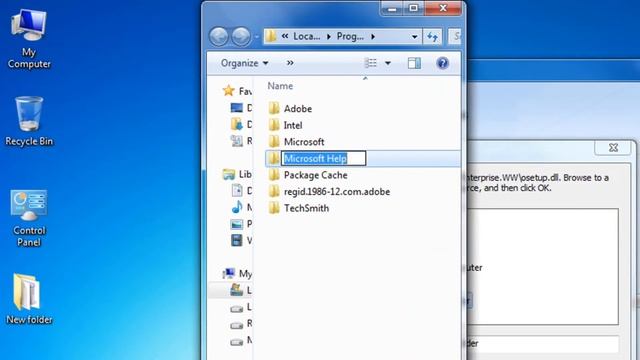Select the New folder desktop icon
This screenshot has height=360, width=640.
(29, 299)
